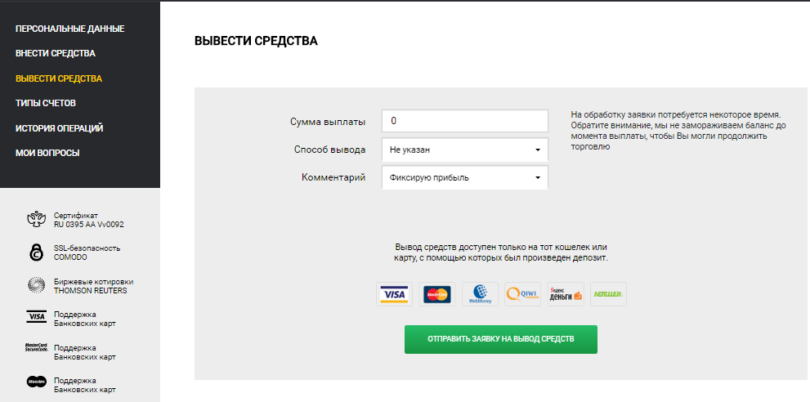Expand the Комментарий dropdown arrow
Viewport: 810px width, 402px height.
pos(538,178)
